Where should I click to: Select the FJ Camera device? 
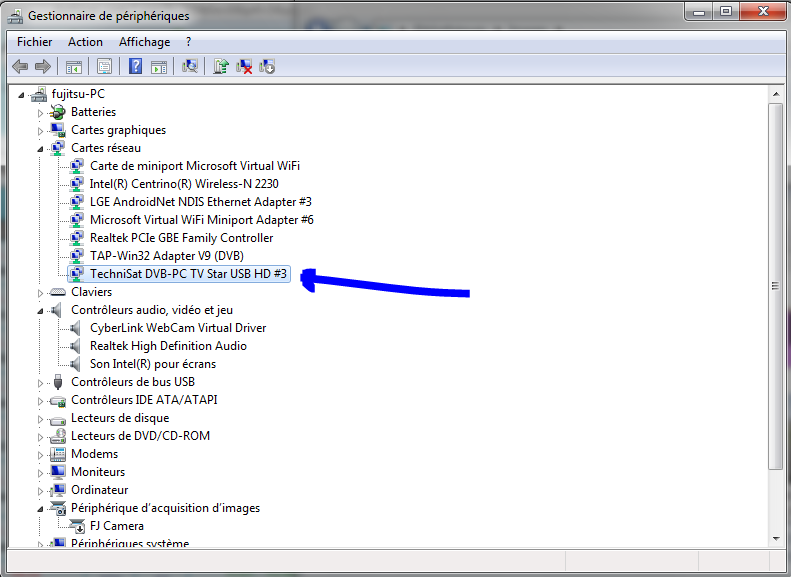pyautogui.click(x=116, y=526)
